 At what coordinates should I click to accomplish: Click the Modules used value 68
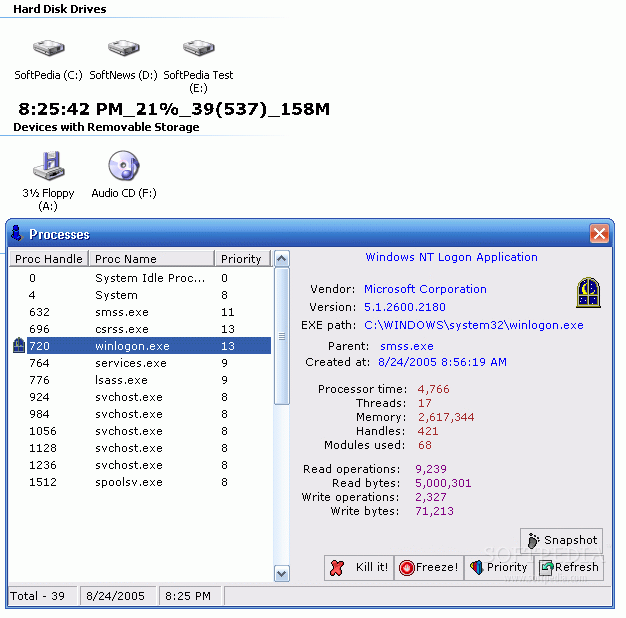click(425, 445)
